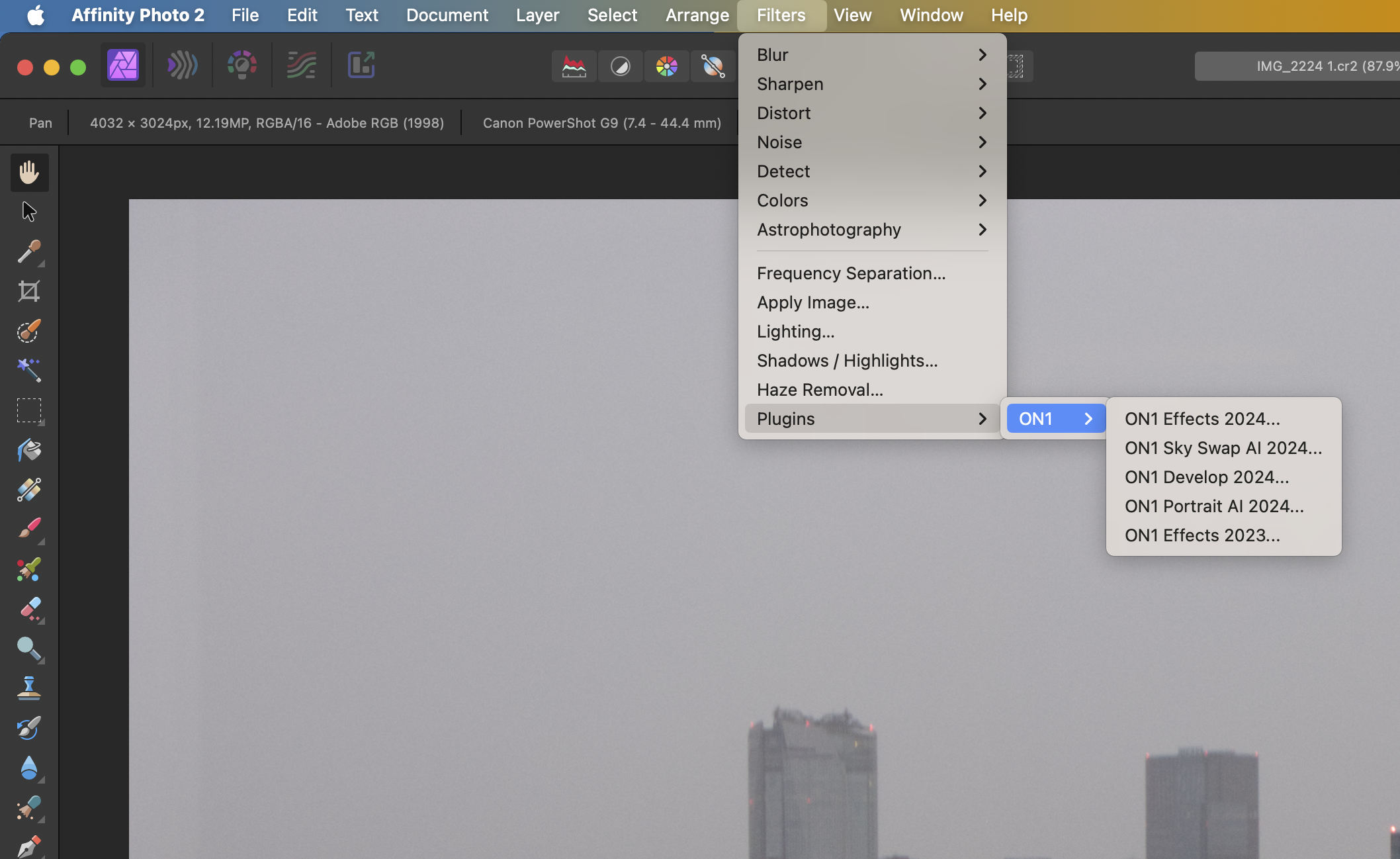Open the Affinity Photo 2 app menu
The height and width of the screenshot is (859, 1400).
(x=138, y=15)
